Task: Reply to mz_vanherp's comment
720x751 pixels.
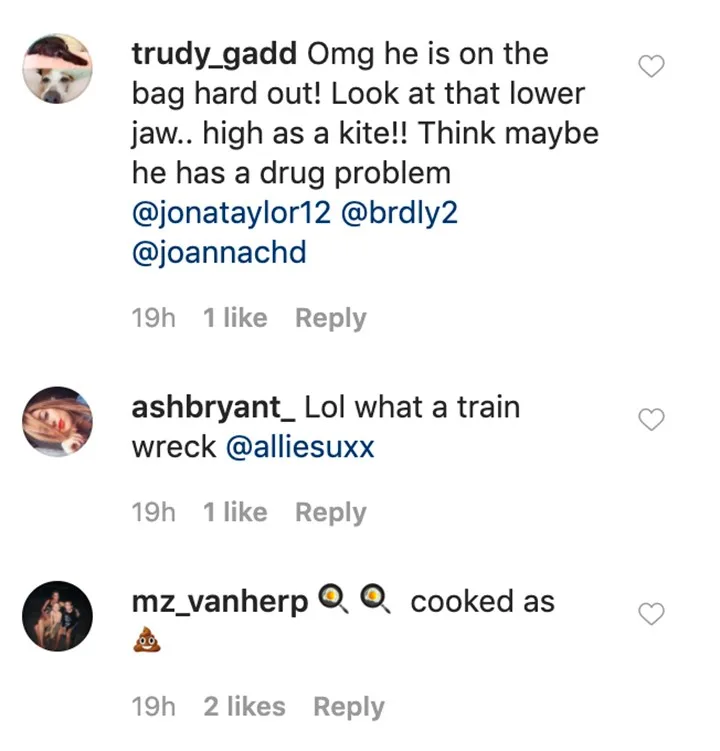Action: pyautogui.click(x=349, y=706)
